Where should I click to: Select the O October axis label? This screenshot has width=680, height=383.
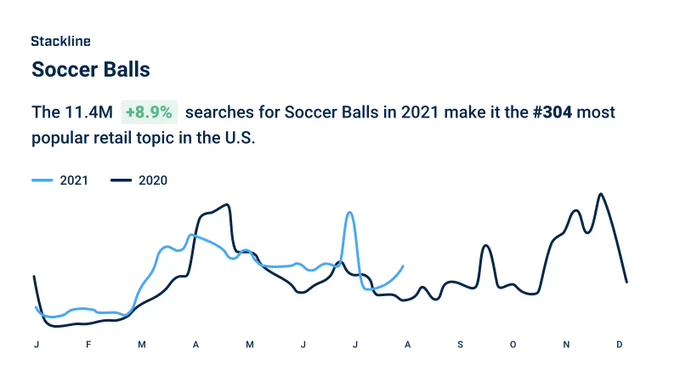pyautogui.click(x=513, y=344)
